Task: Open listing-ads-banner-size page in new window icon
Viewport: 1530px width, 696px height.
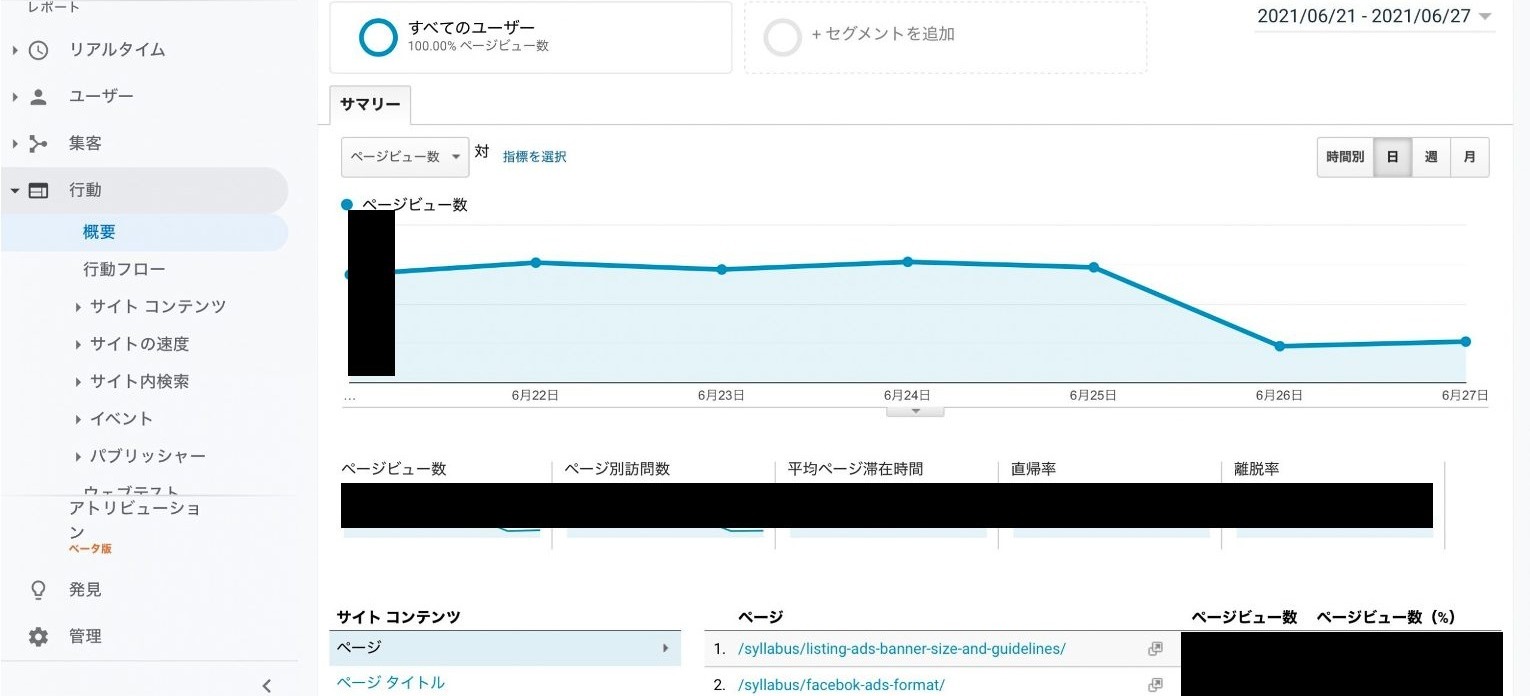Action: click(1155, 649)
